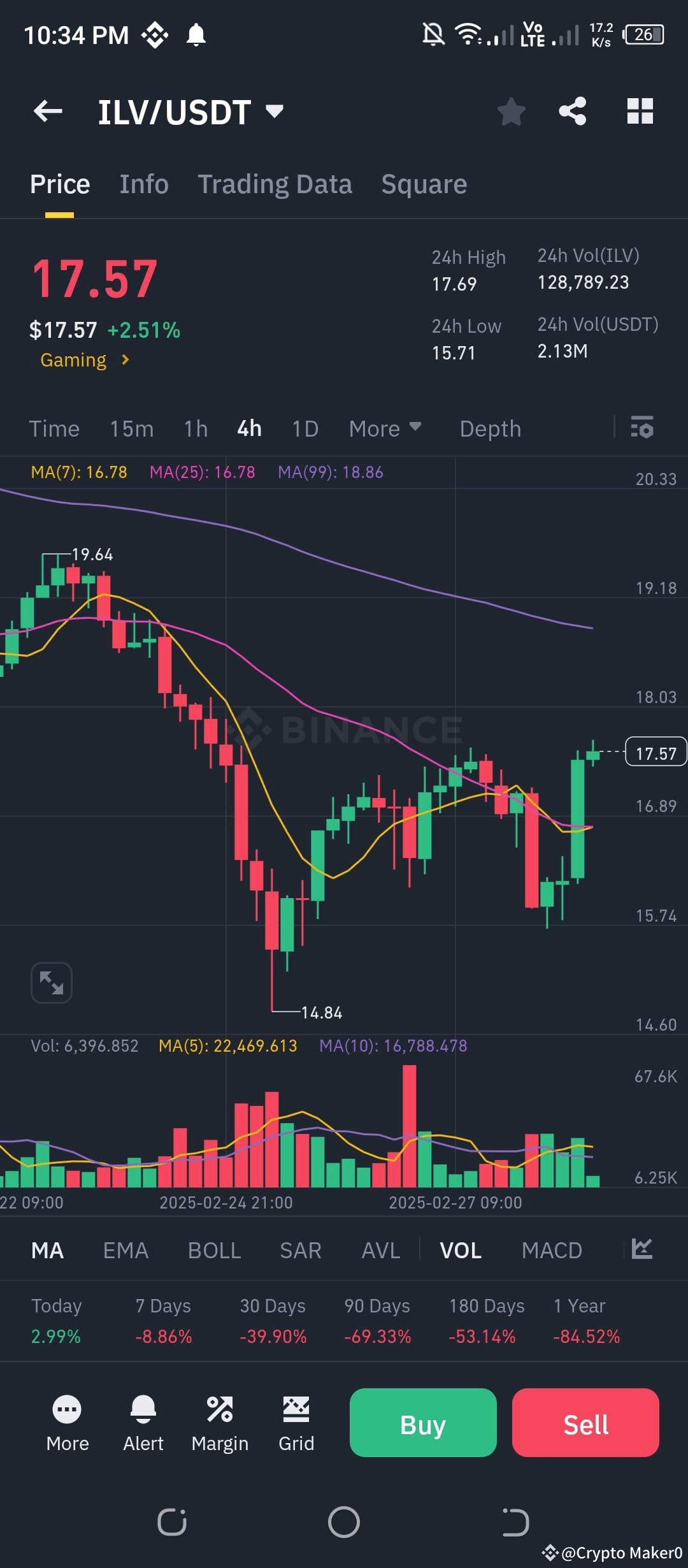Switch to the Trading Data tab

coord(275,184)
